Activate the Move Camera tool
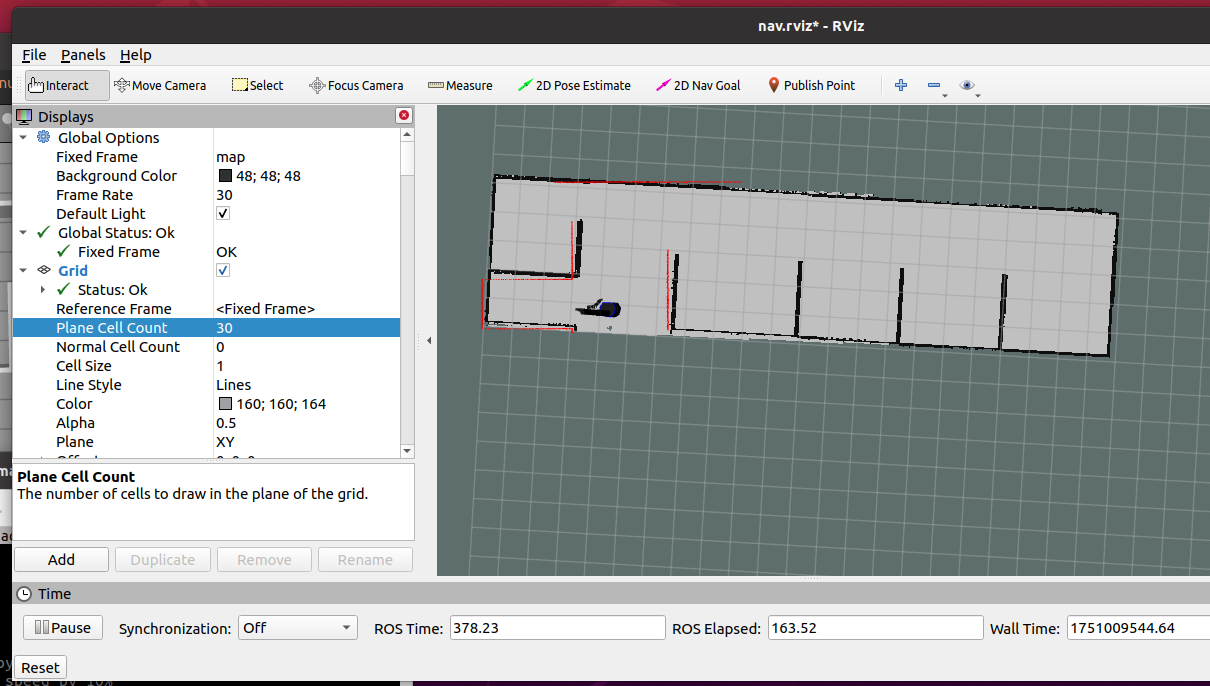Screen dimensions: 1210x686 tap(160, 85)
